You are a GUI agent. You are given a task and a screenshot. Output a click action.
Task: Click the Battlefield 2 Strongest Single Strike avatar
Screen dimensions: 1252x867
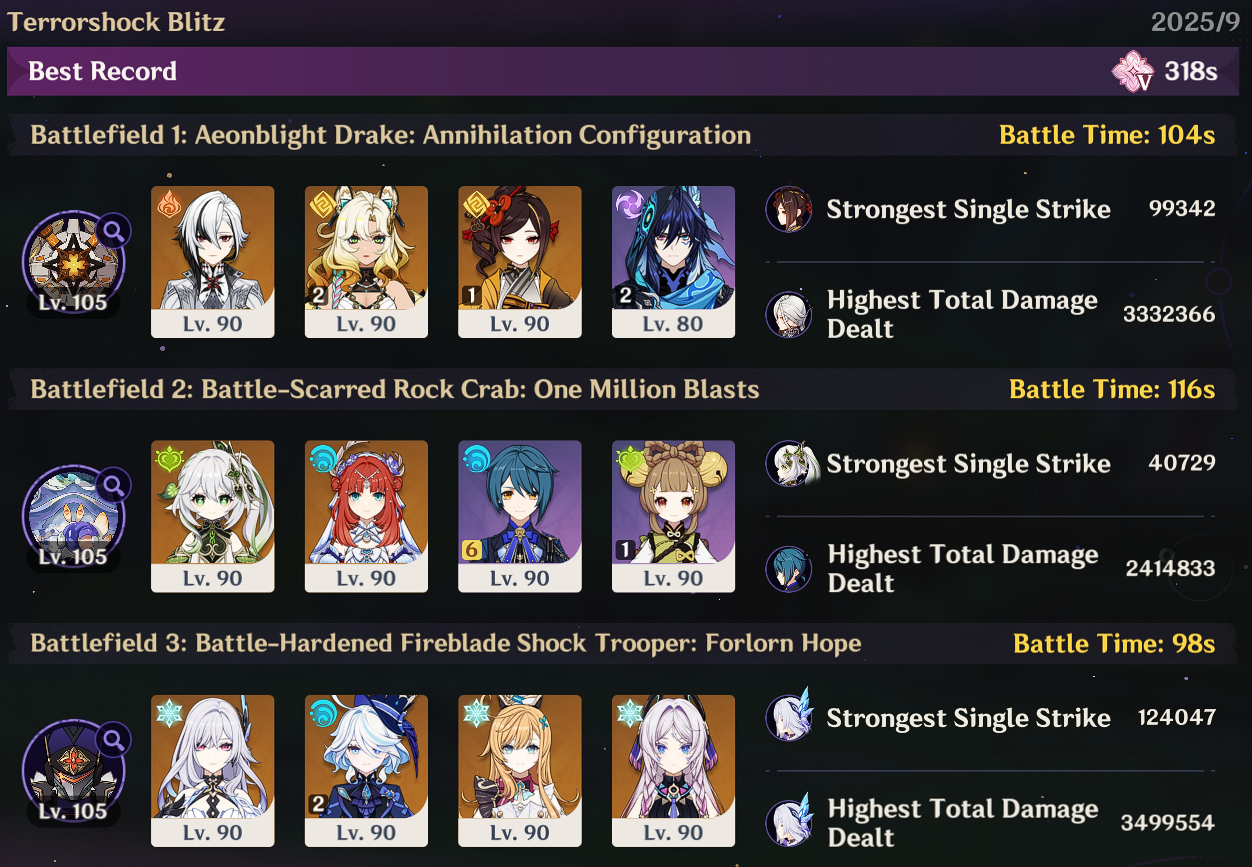[789, 464]
